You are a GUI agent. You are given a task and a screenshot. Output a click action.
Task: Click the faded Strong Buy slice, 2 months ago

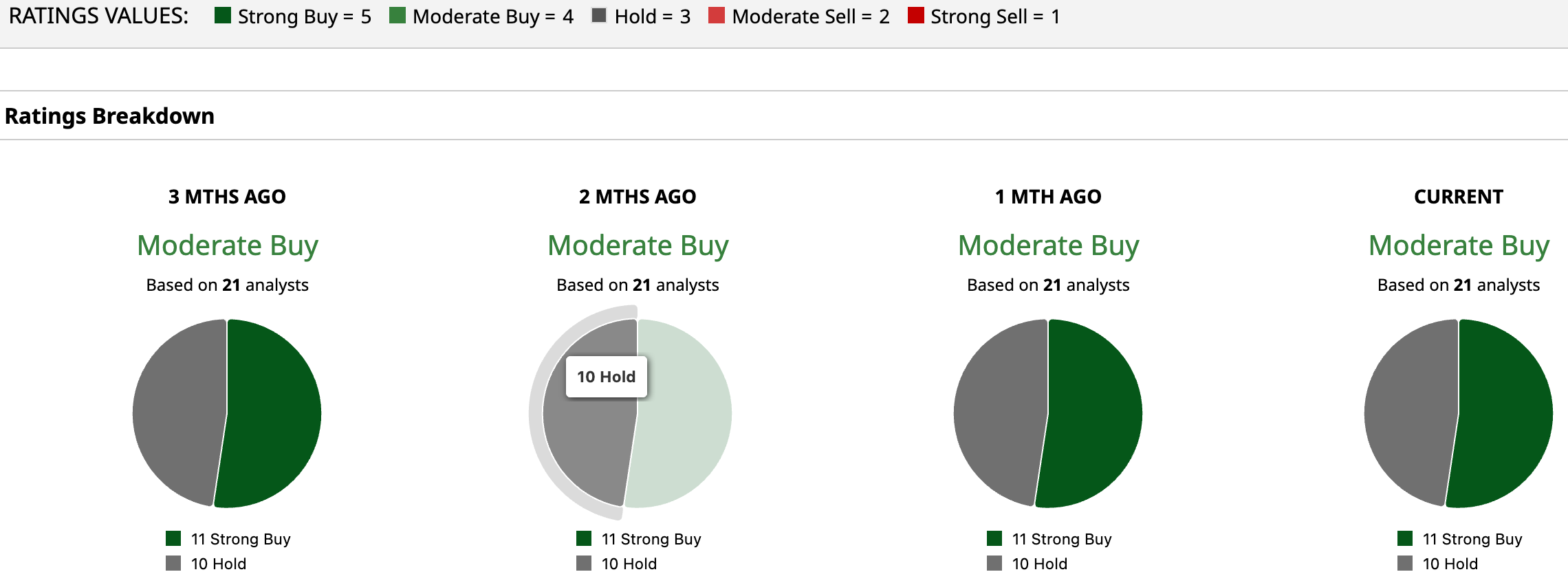pyautogui.click(x=684, y=412)
